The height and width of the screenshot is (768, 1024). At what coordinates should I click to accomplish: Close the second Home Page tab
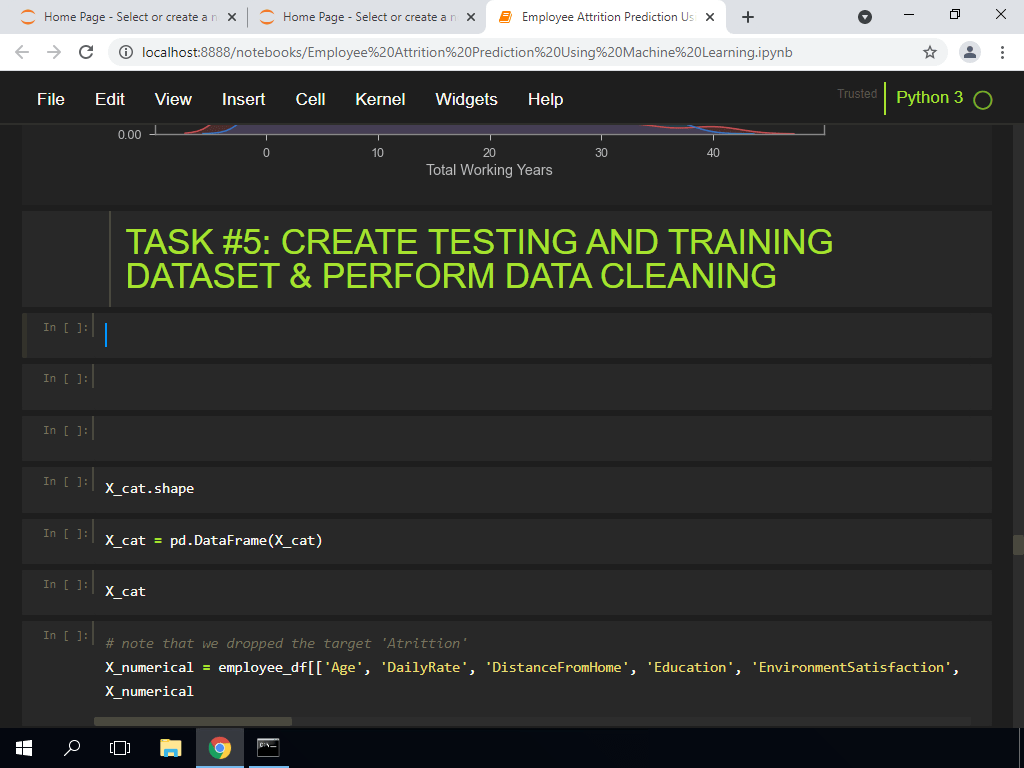tap(470, 17)
